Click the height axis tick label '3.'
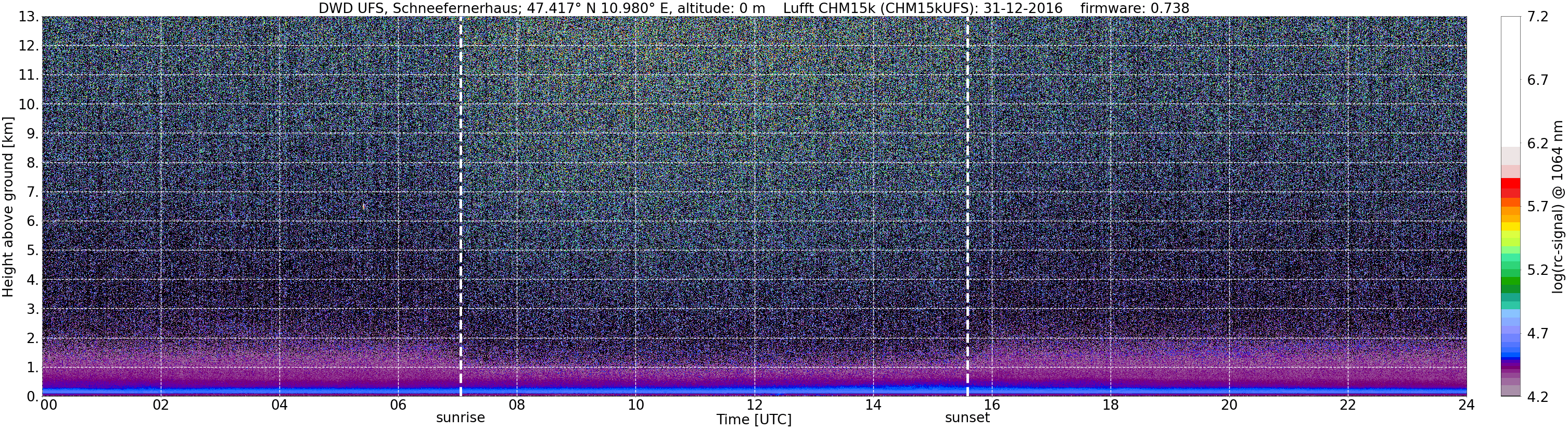The width and height of the screenshot is (1568, 430). [33, 309]
